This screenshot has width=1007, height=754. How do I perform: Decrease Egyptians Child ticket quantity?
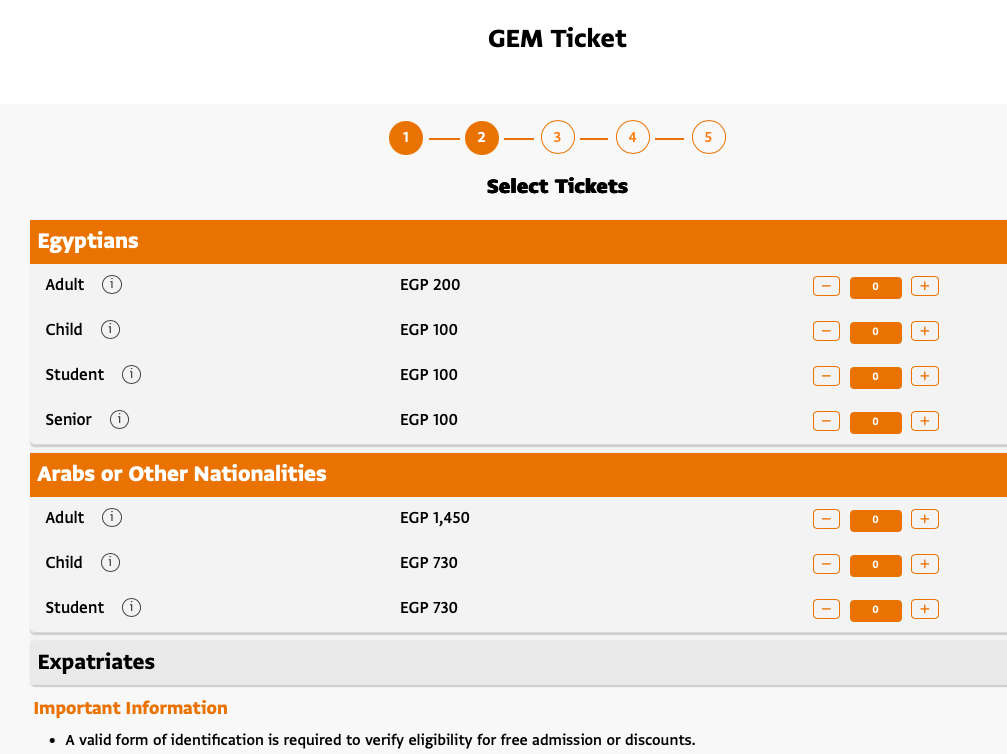tap(826, 331)
